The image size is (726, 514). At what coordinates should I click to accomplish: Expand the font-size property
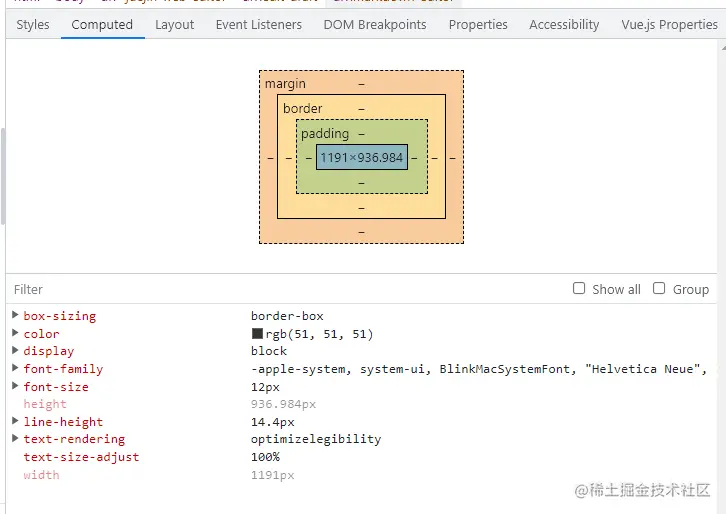(15, 386)
